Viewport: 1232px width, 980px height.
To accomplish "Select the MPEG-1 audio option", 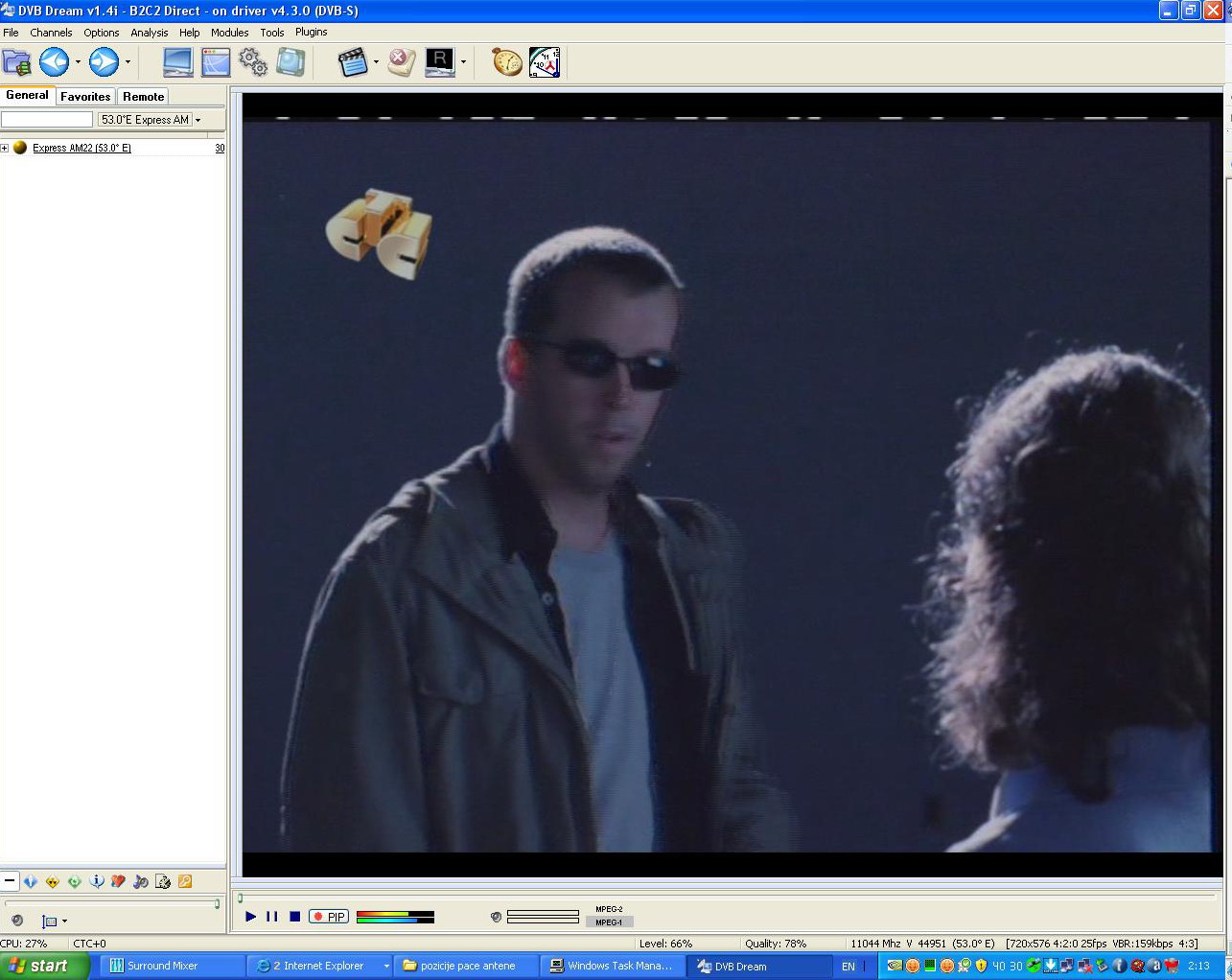I will [609, 922].
